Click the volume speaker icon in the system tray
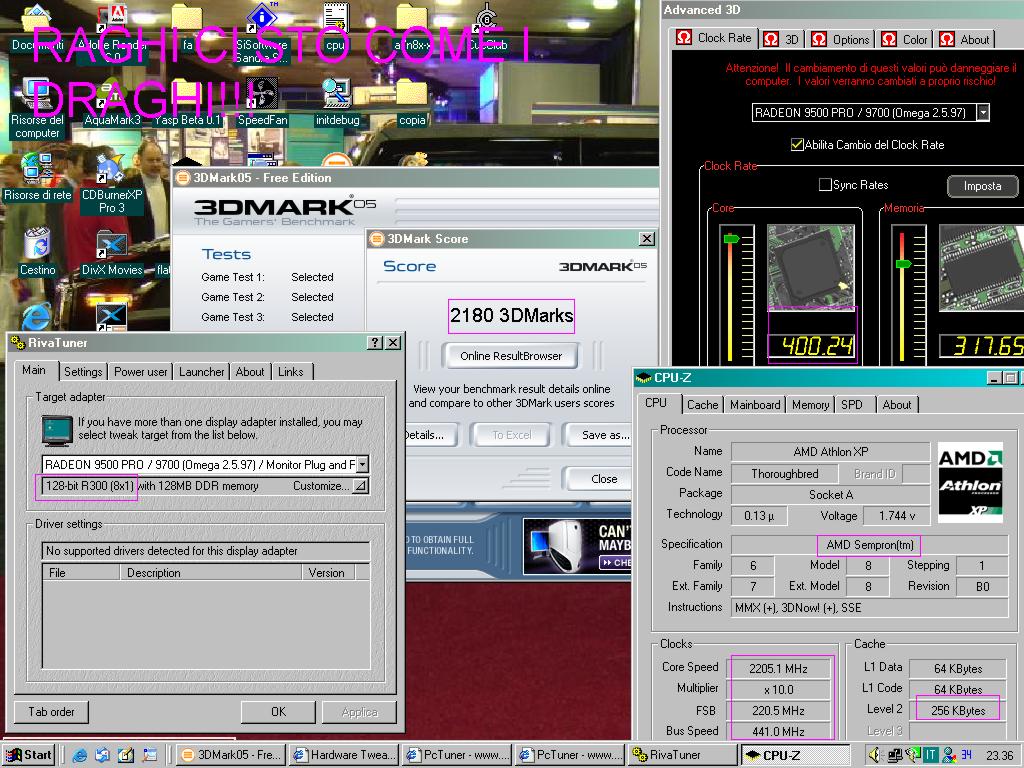Viewport: 1024px width, 768px height. pyautogui.click(x=875, y=756)
